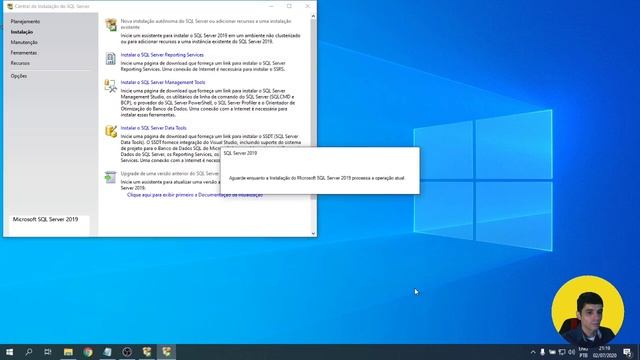The width and height of the screenshot is (640, 360).
Task: Click the SQL Server Data Tools icon
Action: pyautogui.click(x=111, y=131)
